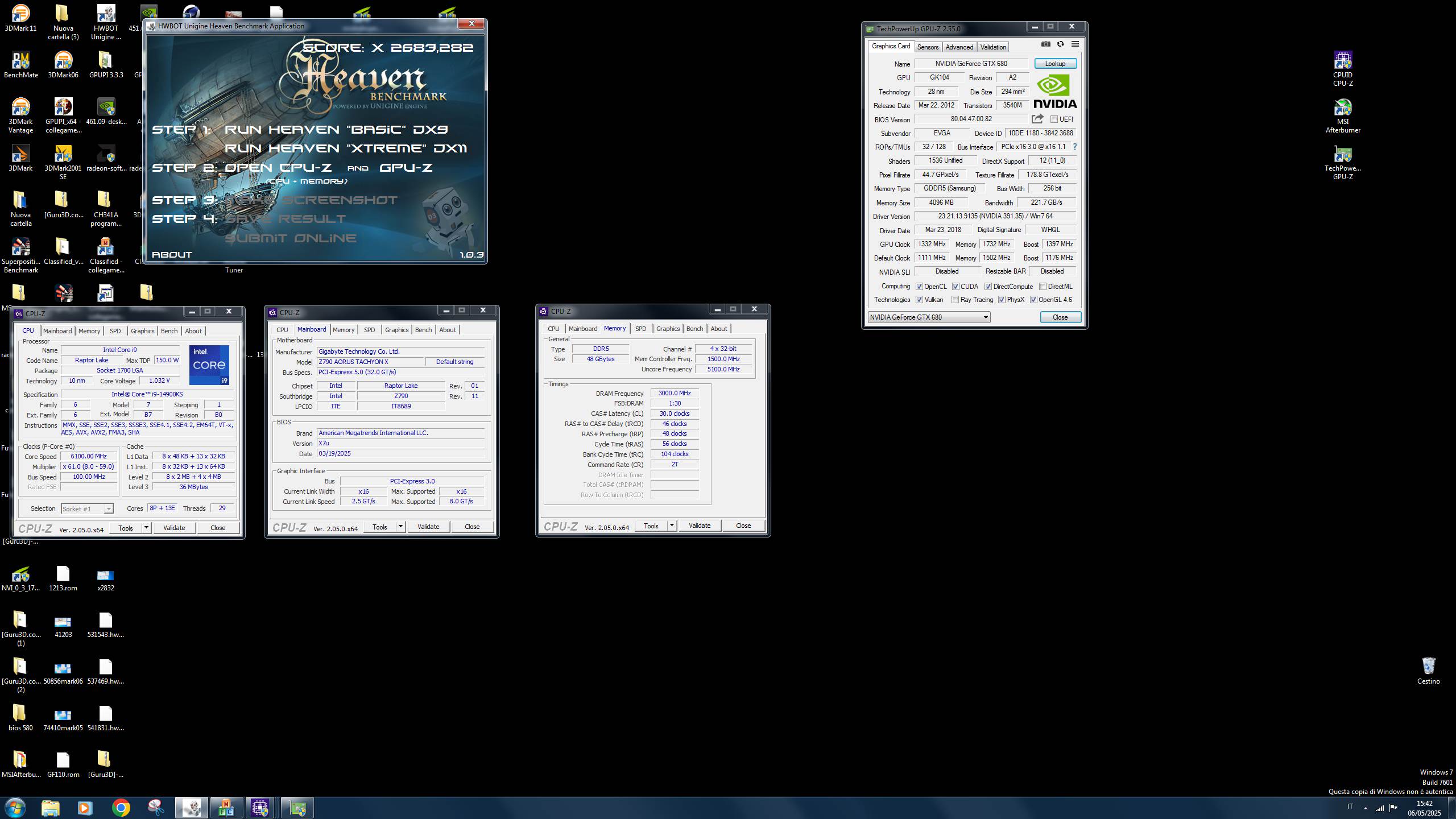Viewport: 1456px width, 819px height.
Task: Switch to Validation tab in GPU-Z
Action: 993,47
